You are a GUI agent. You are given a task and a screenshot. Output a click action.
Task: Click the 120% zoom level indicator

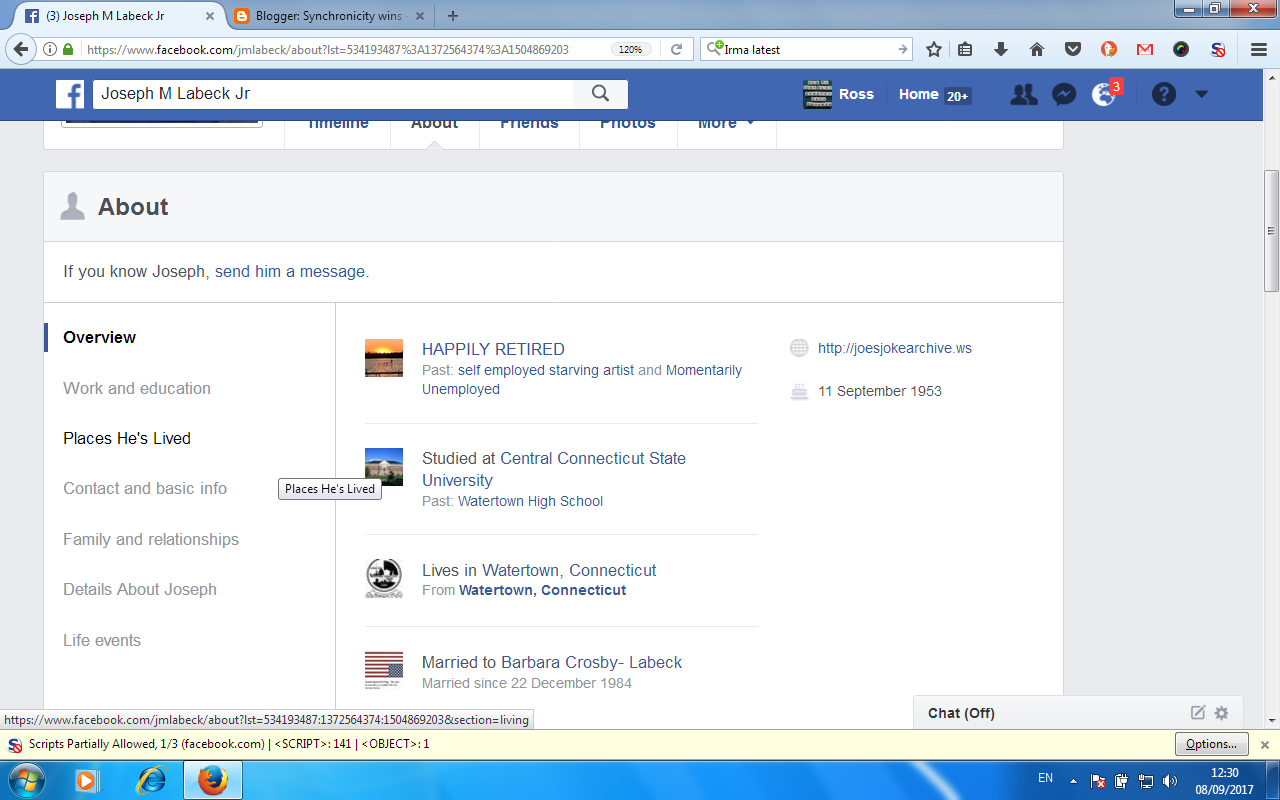pyautogui.click(x=630, y=49)
